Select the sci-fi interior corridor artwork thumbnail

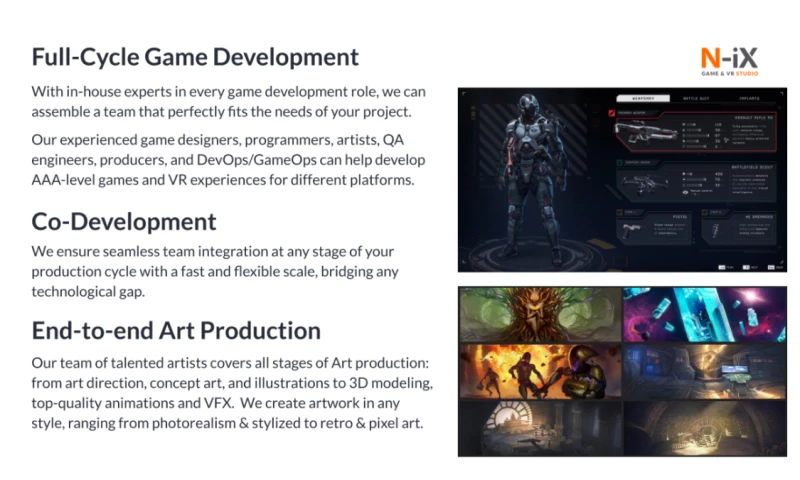pos(704,371)
